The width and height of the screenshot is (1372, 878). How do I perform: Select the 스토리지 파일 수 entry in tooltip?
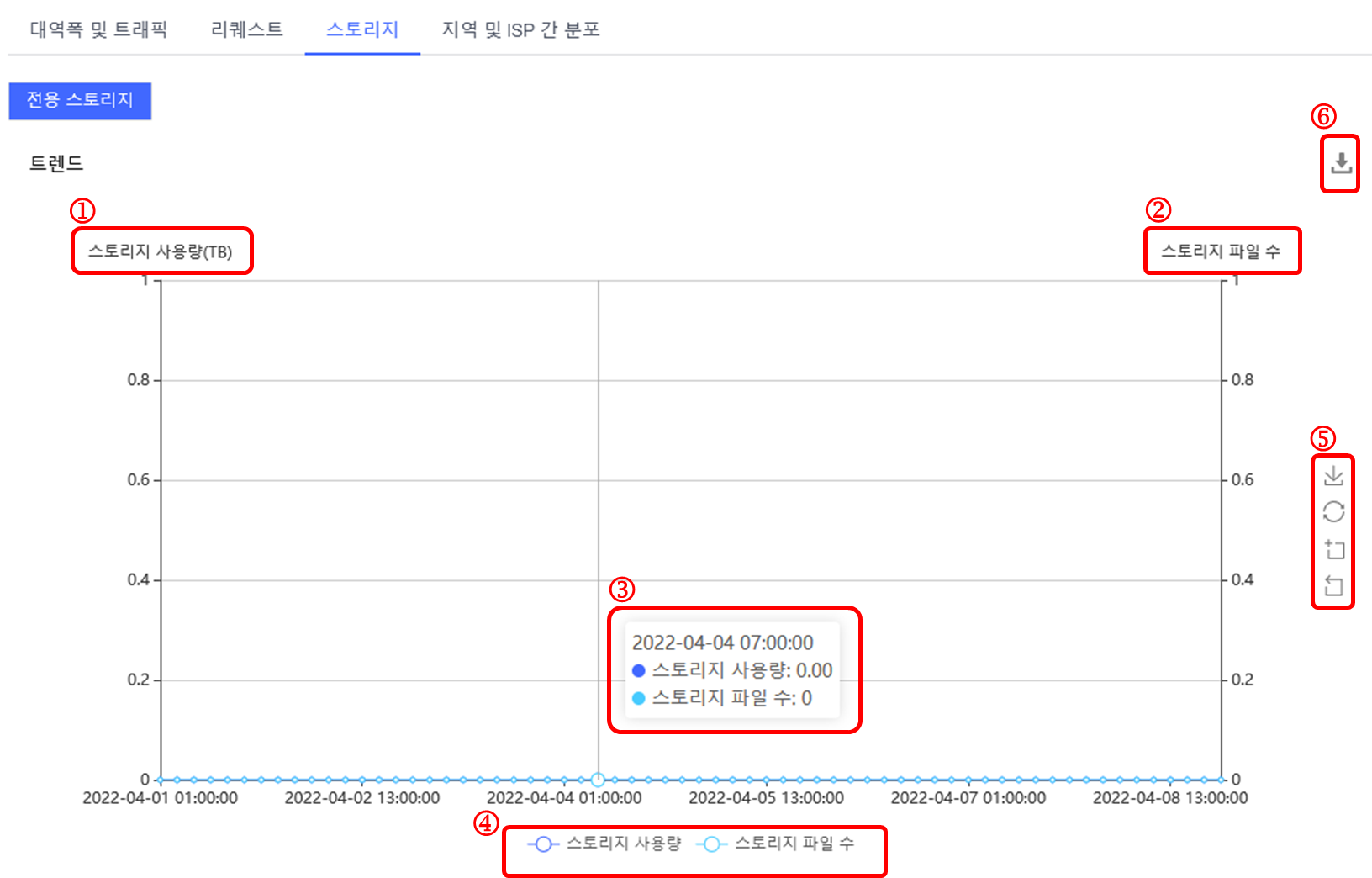click(725, 698)
